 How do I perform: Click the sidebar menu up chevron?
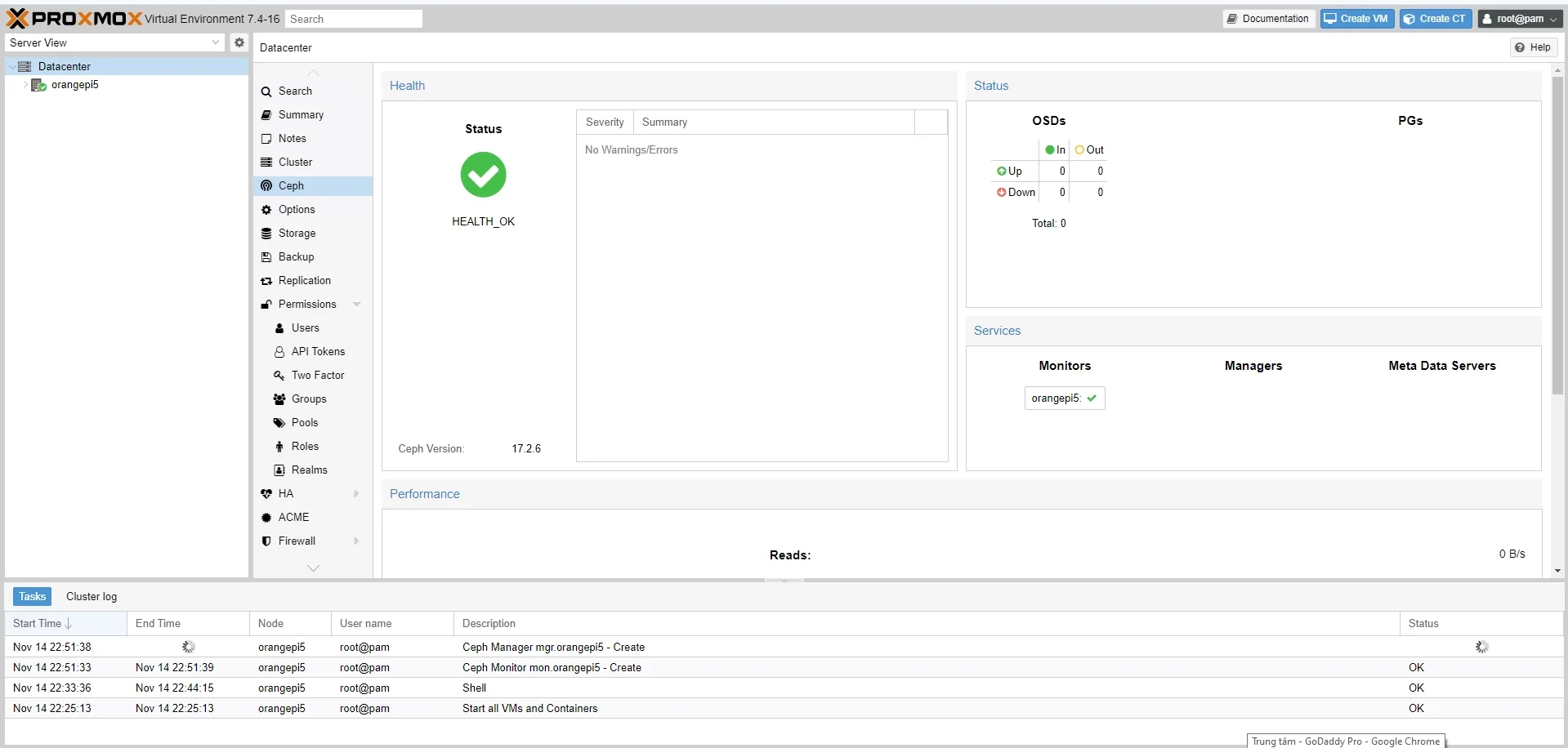[x=313, y=73]
